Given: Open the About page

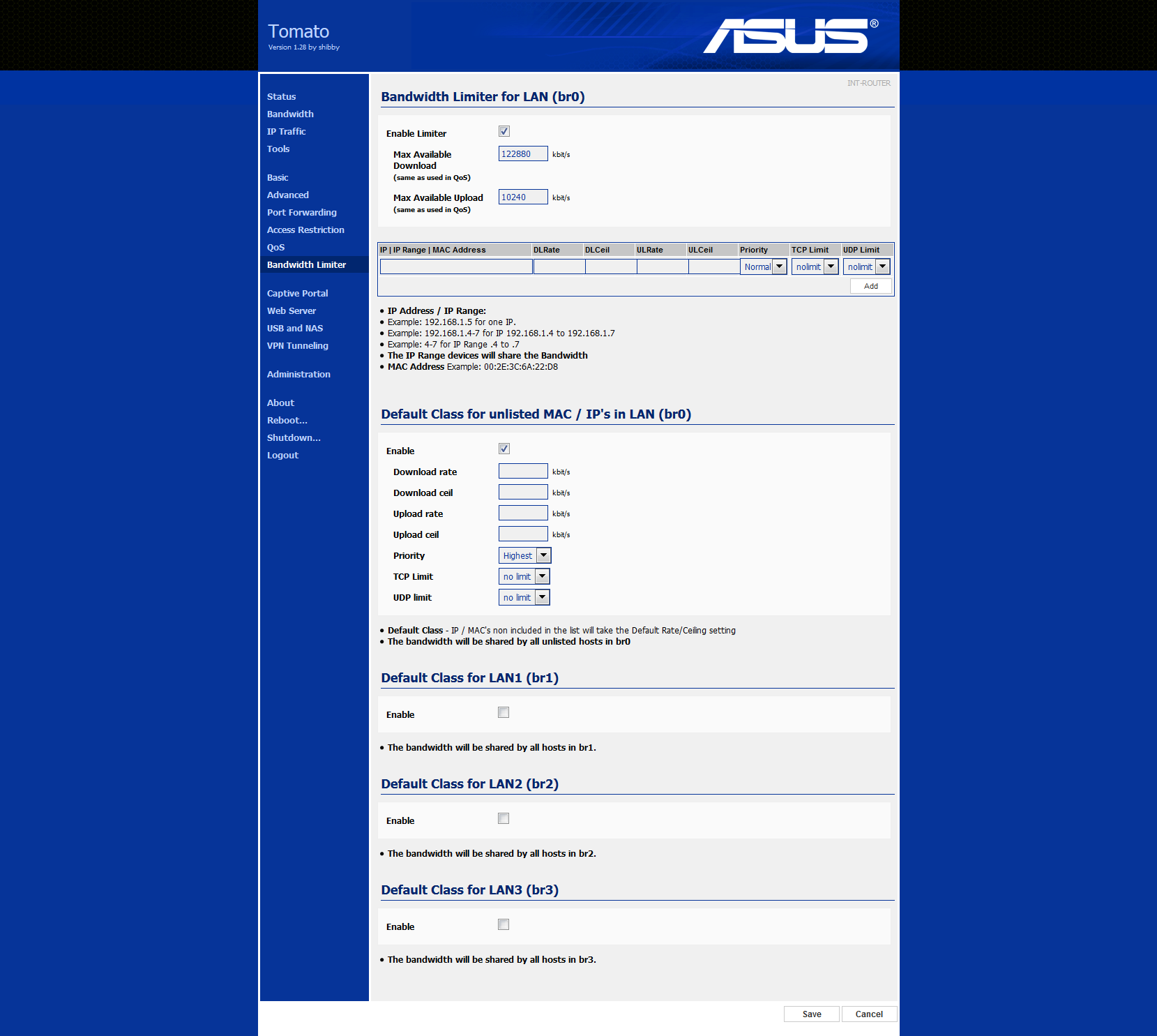Looking at the screenshot, I should click(x=280, y=403).
